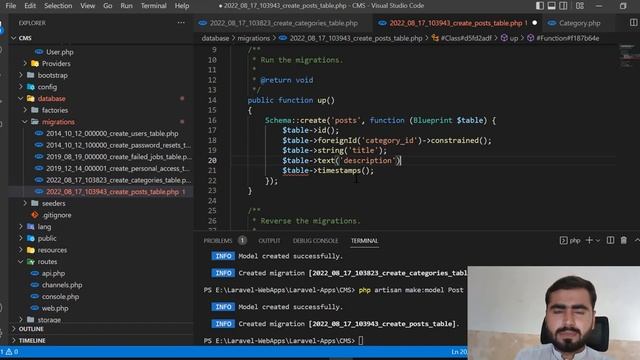Open the .gitignore file

56,215
